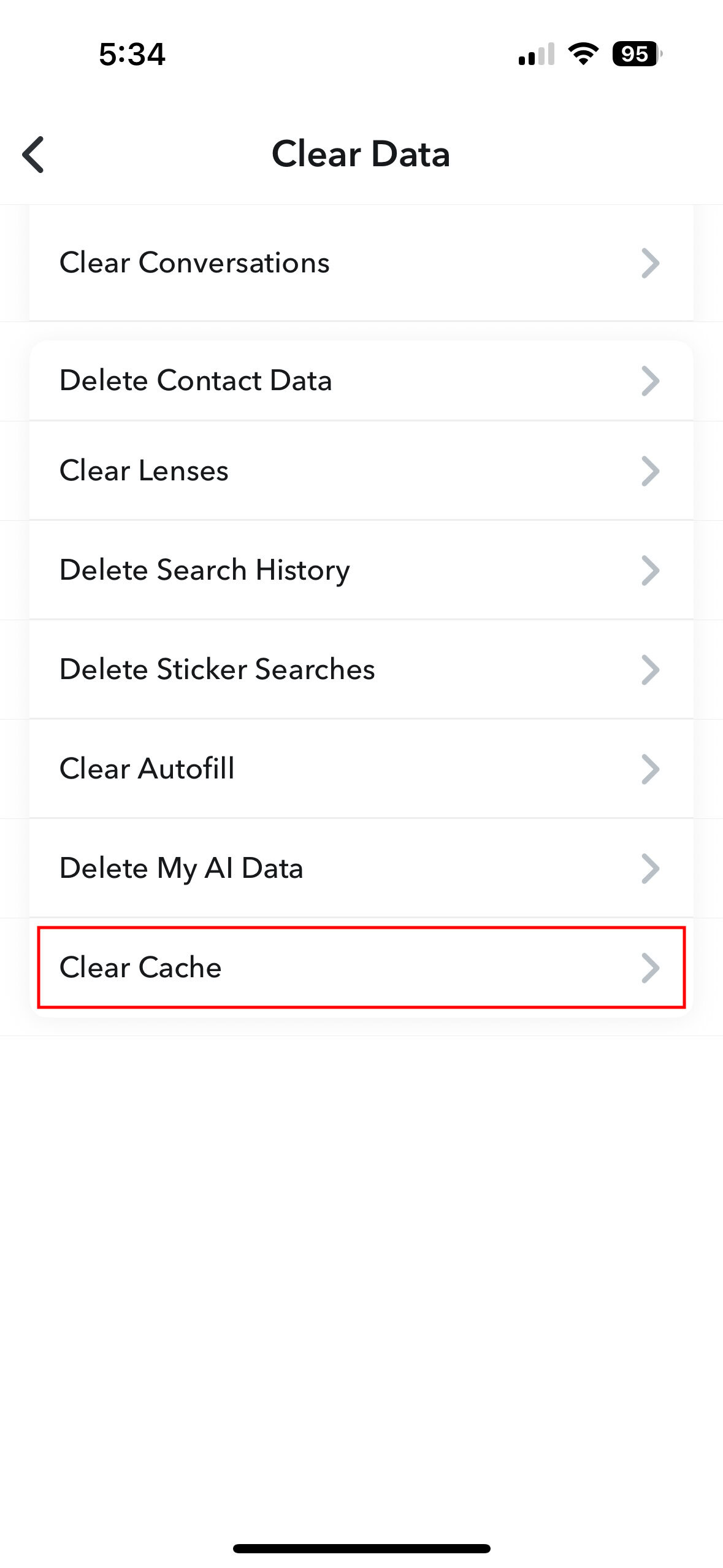Click the Wi-Fi icon in the status bar

tap(581, 55)
